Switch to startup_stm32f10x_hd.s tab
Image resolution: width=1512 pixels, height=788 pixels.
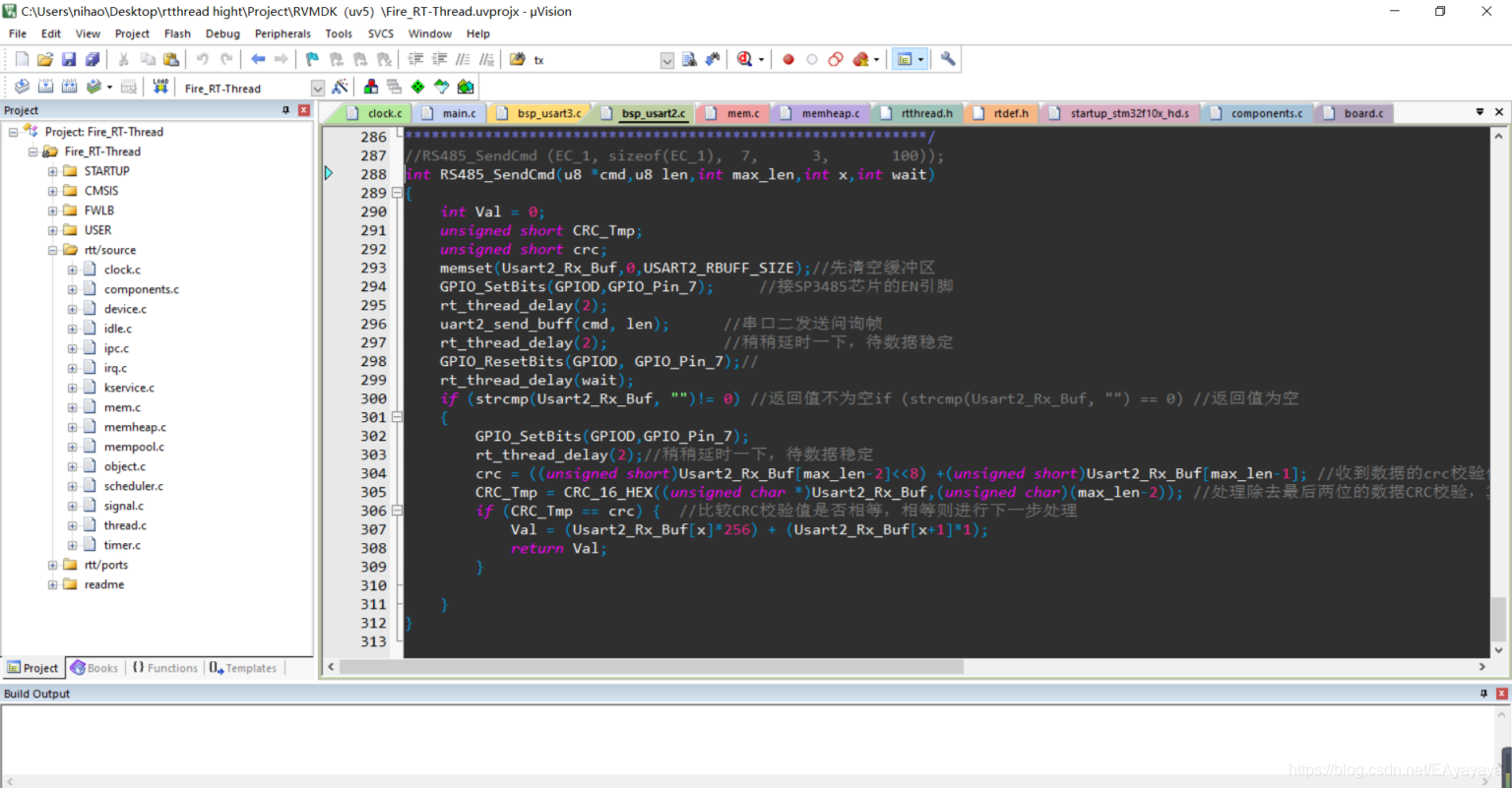tap(1120, 113)
